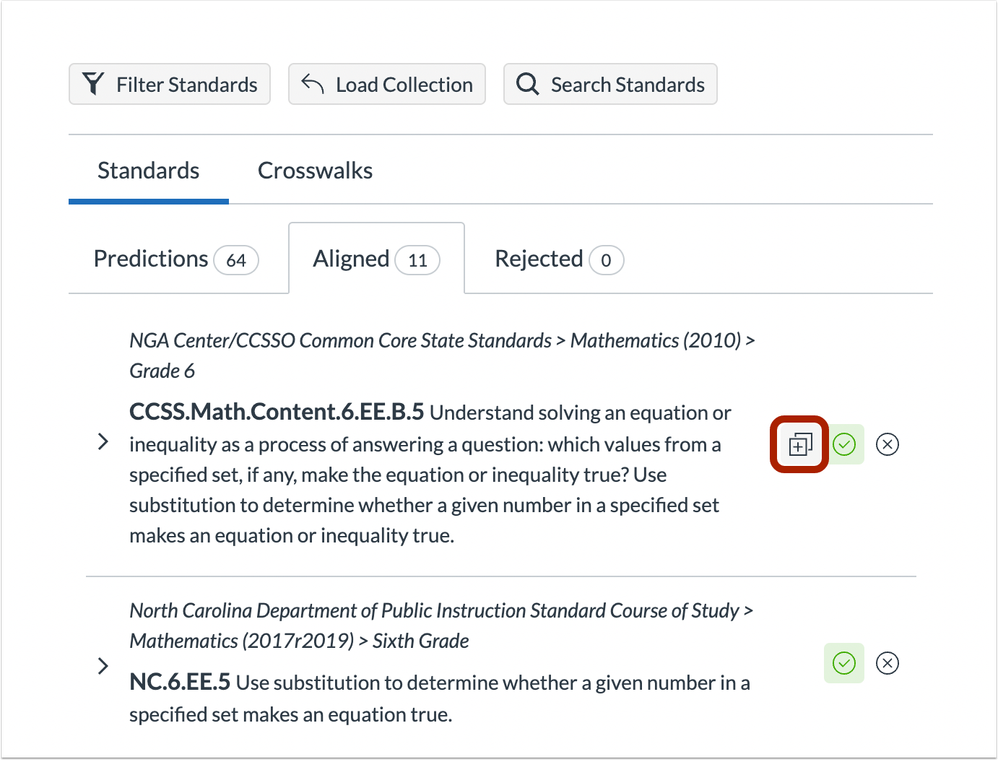This screenshot has width=998, height=760.
Task: Click the add-to-collection icon for CCSS.Math.Content.6.EE.B.5
Action: tap(799, 444)
